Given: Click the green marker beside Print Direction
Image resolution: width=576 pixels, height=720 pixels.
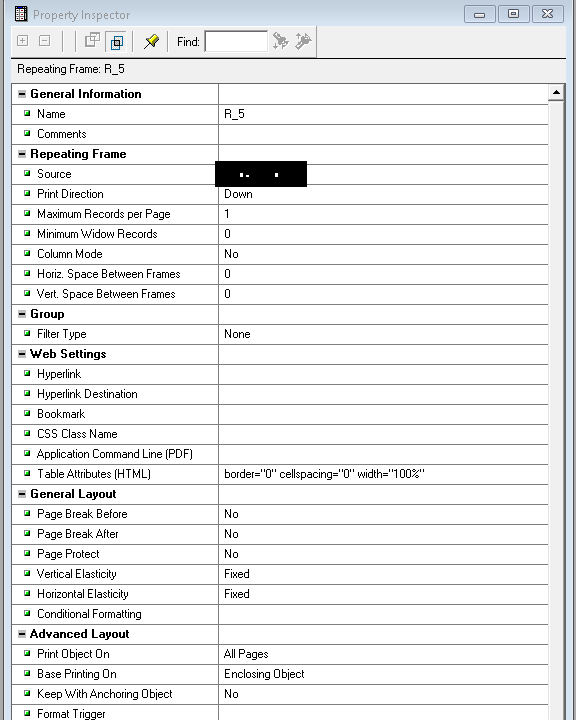Looking at the screenshot, I should (x=27, y=193).
